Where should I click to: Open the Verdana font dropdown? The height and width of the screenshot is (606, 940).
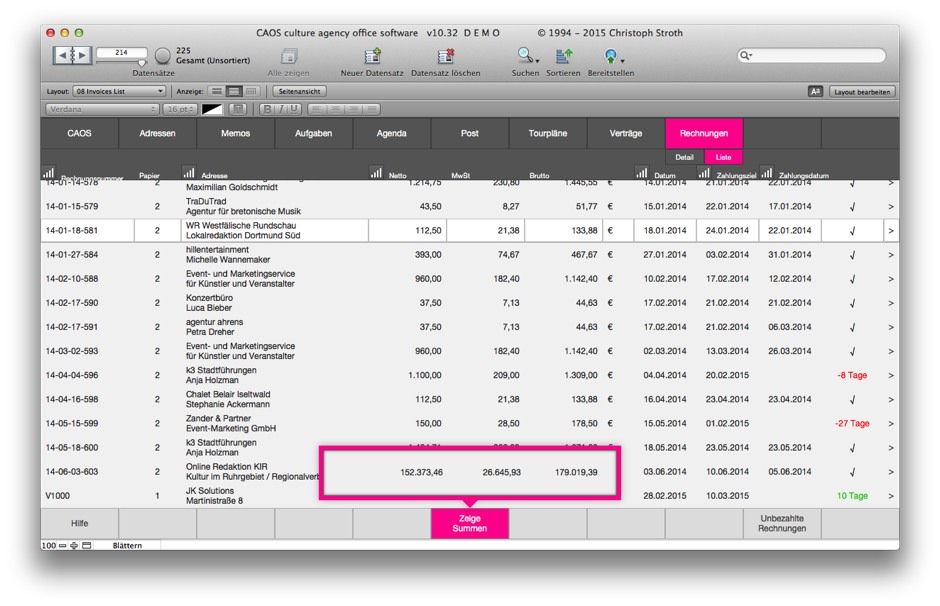(x=102, y=109)
